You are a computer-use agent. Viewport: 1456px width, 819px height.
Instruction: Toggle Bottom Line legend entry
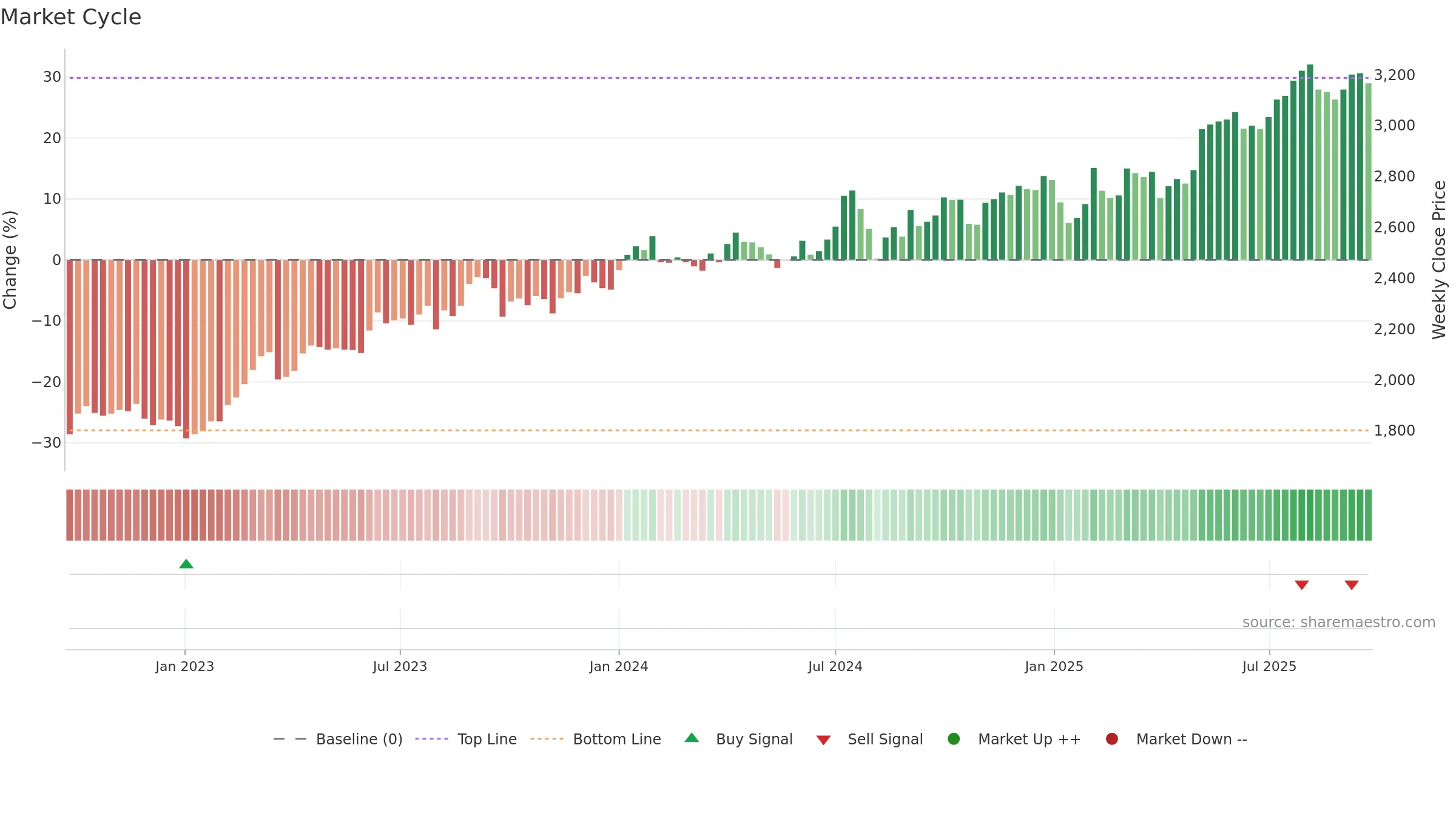596,740
